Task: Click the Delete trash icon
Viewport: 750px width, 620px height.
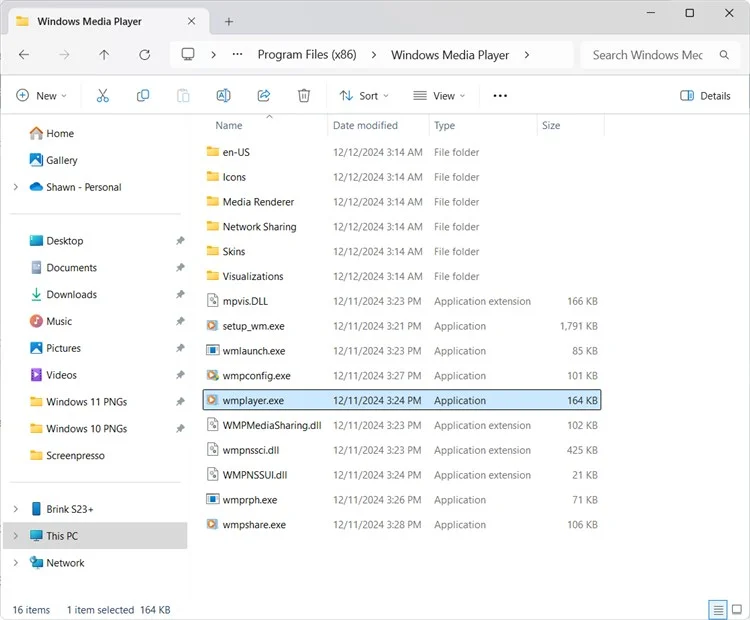Action: [304, 96]
